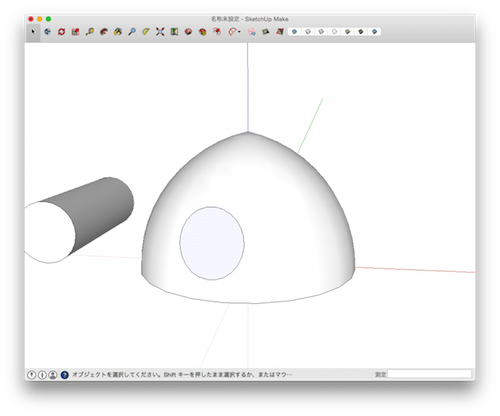Image resolution: width=500 pixels, height=416 pixels.
Task: Pick the yellow Protractor tool
Action: (146, 32)
